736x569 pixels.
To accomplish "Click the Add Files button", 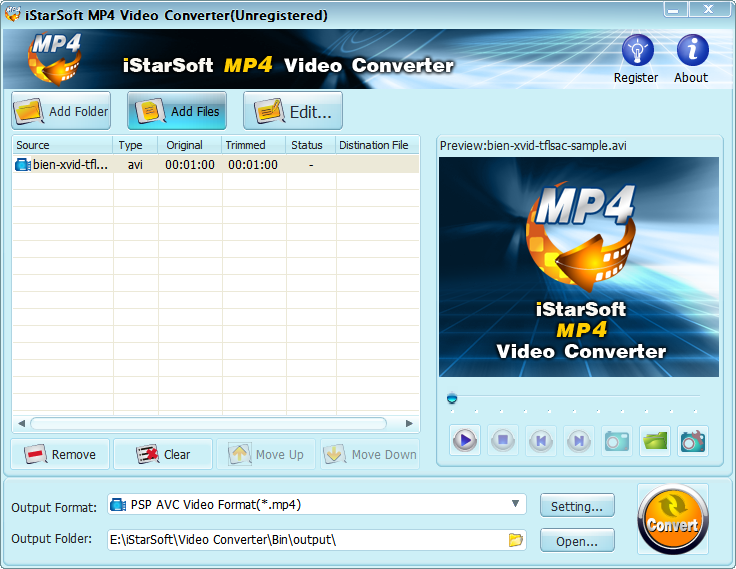I will pos(177,111).
